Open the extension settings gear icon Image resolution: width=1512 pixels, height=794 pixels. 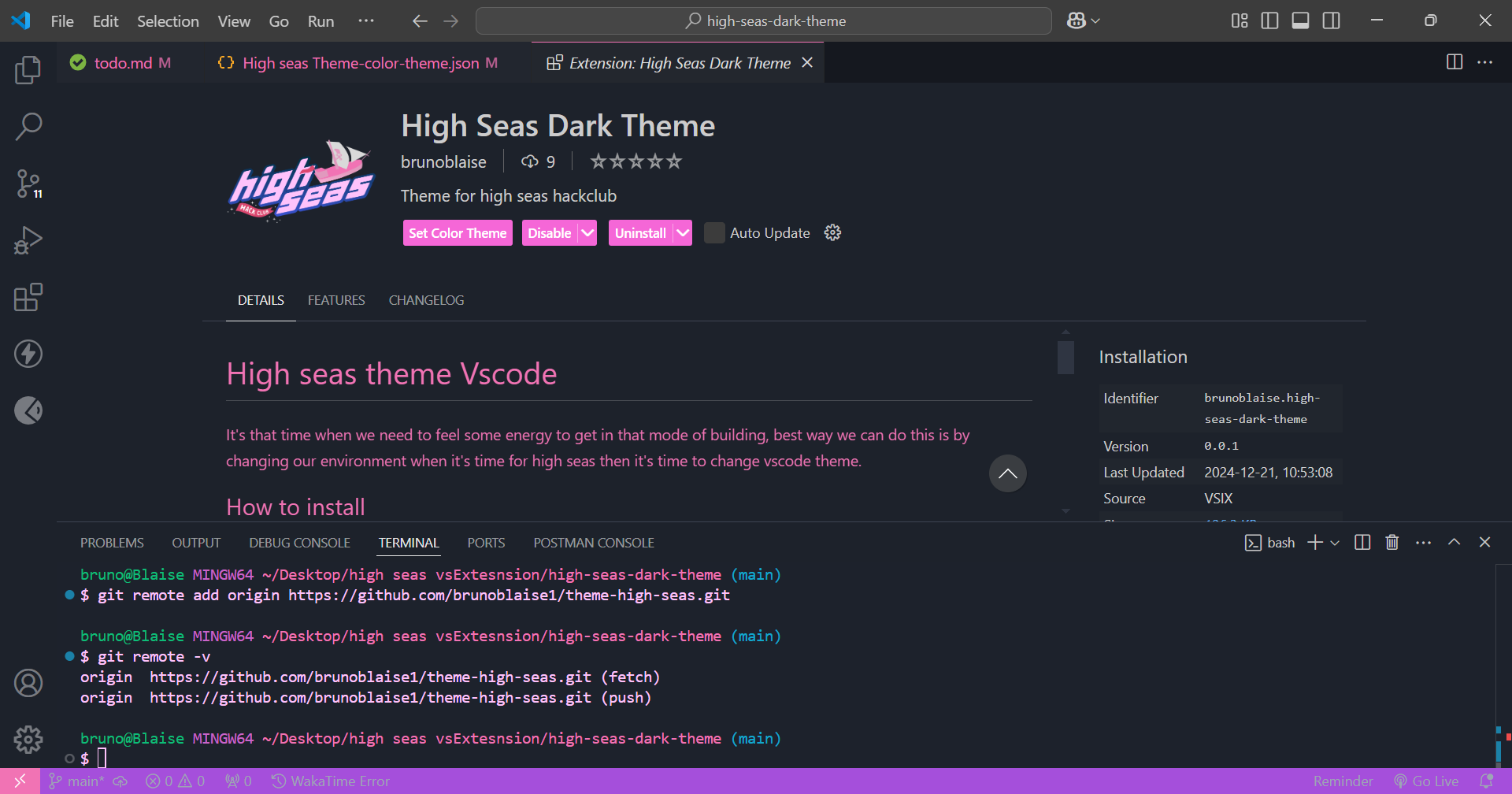(x=832, y=232)
